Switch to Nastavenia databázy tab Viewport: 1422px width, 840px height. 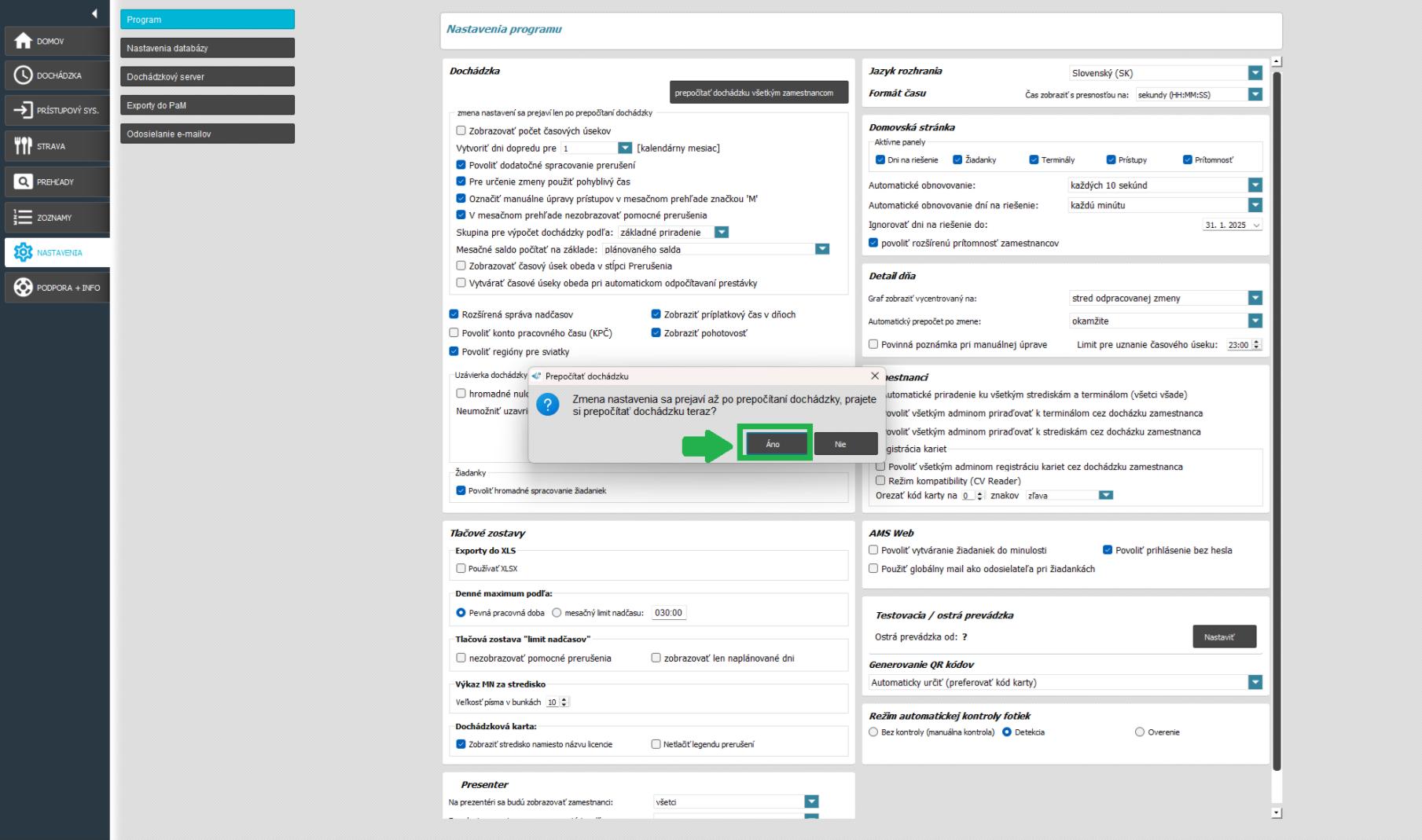pos(208,48)
